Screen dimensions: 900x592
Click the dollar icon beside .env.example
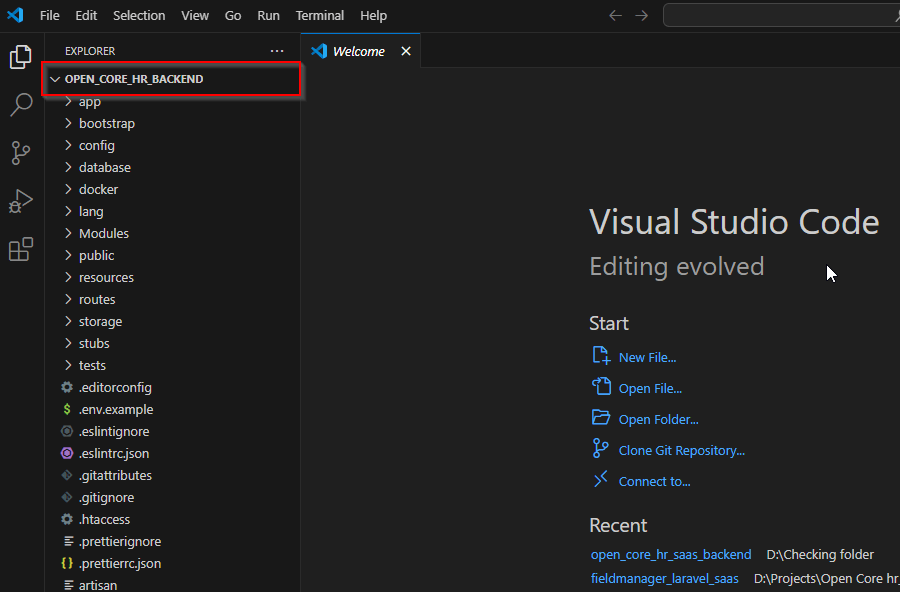[67, 409]
